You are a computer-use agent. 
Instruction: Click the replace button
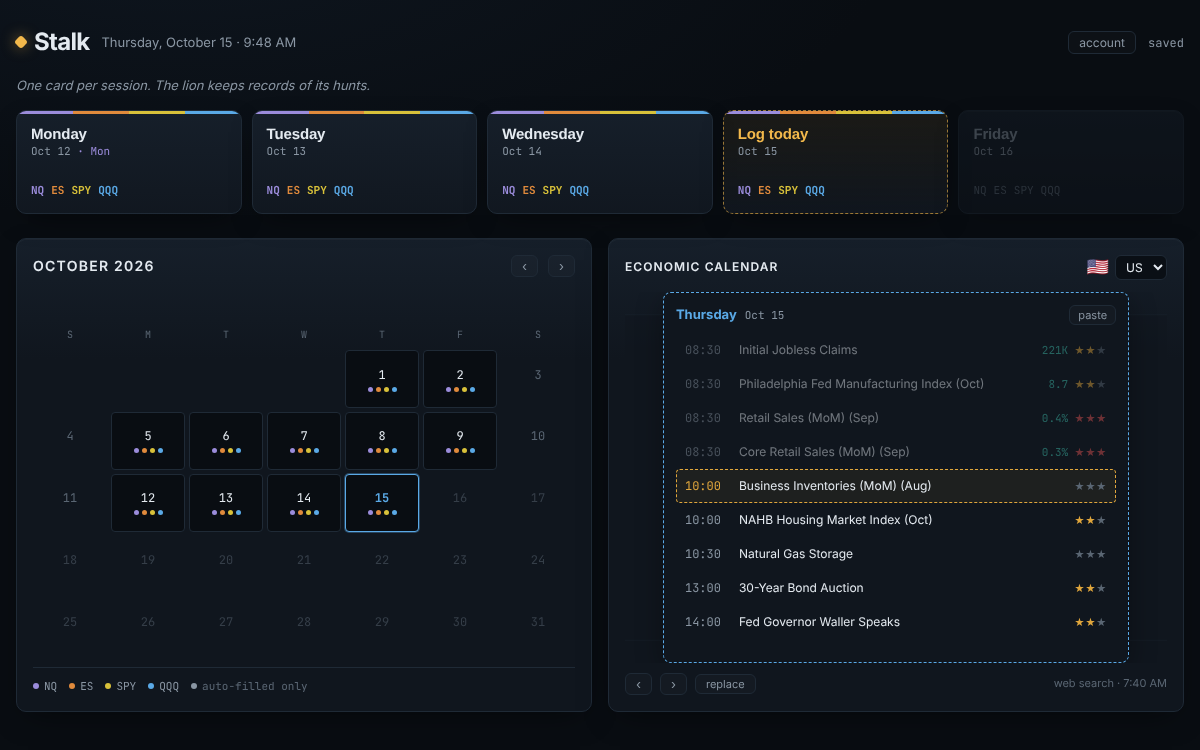725,684
